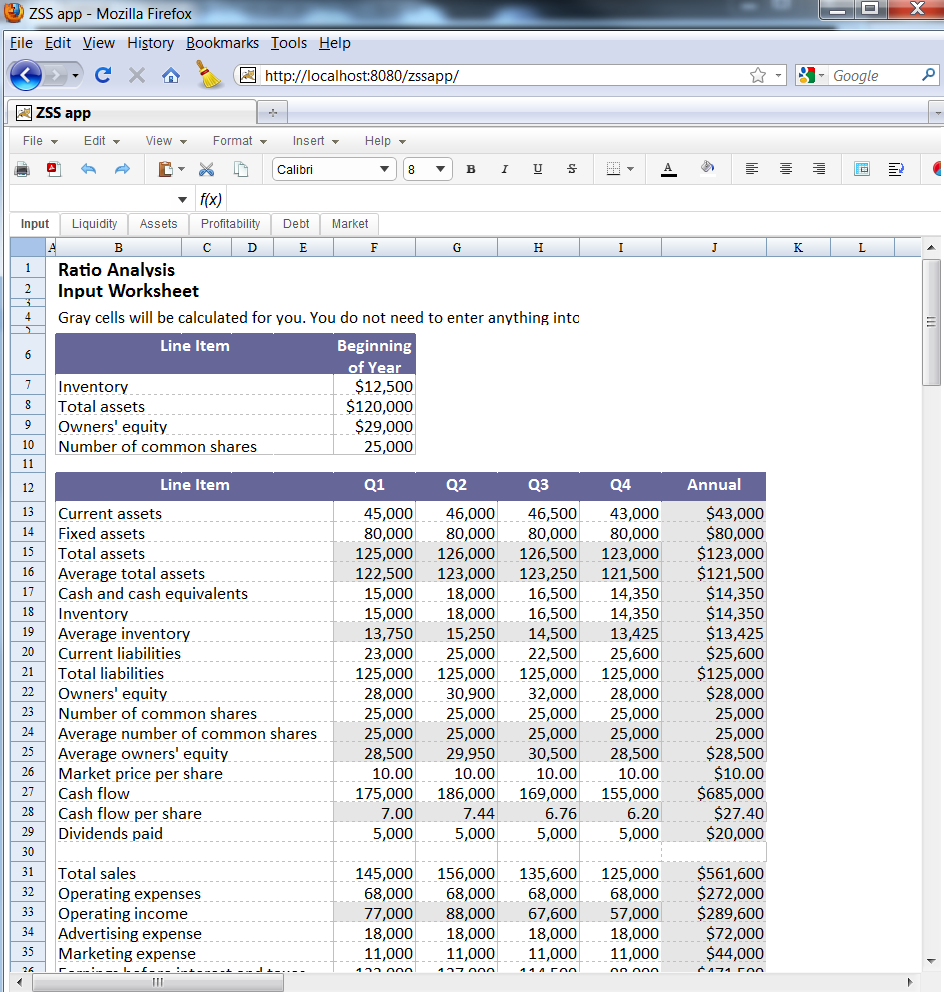Choose cell fill color bucket
Image resolution: width=944 pixels, height=992 pixels.
[x=707, y=168]
